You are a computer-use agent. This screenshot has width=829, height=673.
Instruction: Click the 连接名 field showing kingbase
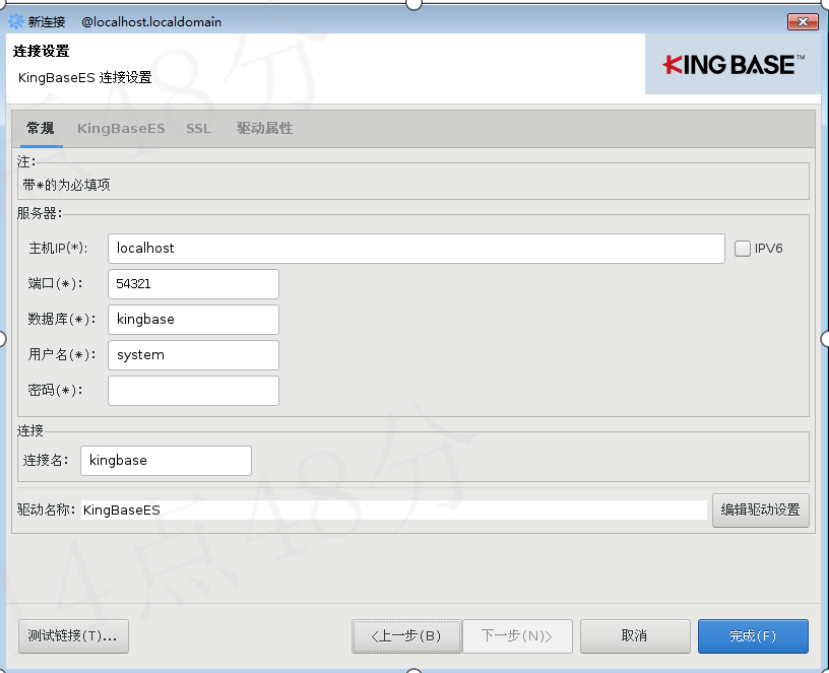coord(165,460)
